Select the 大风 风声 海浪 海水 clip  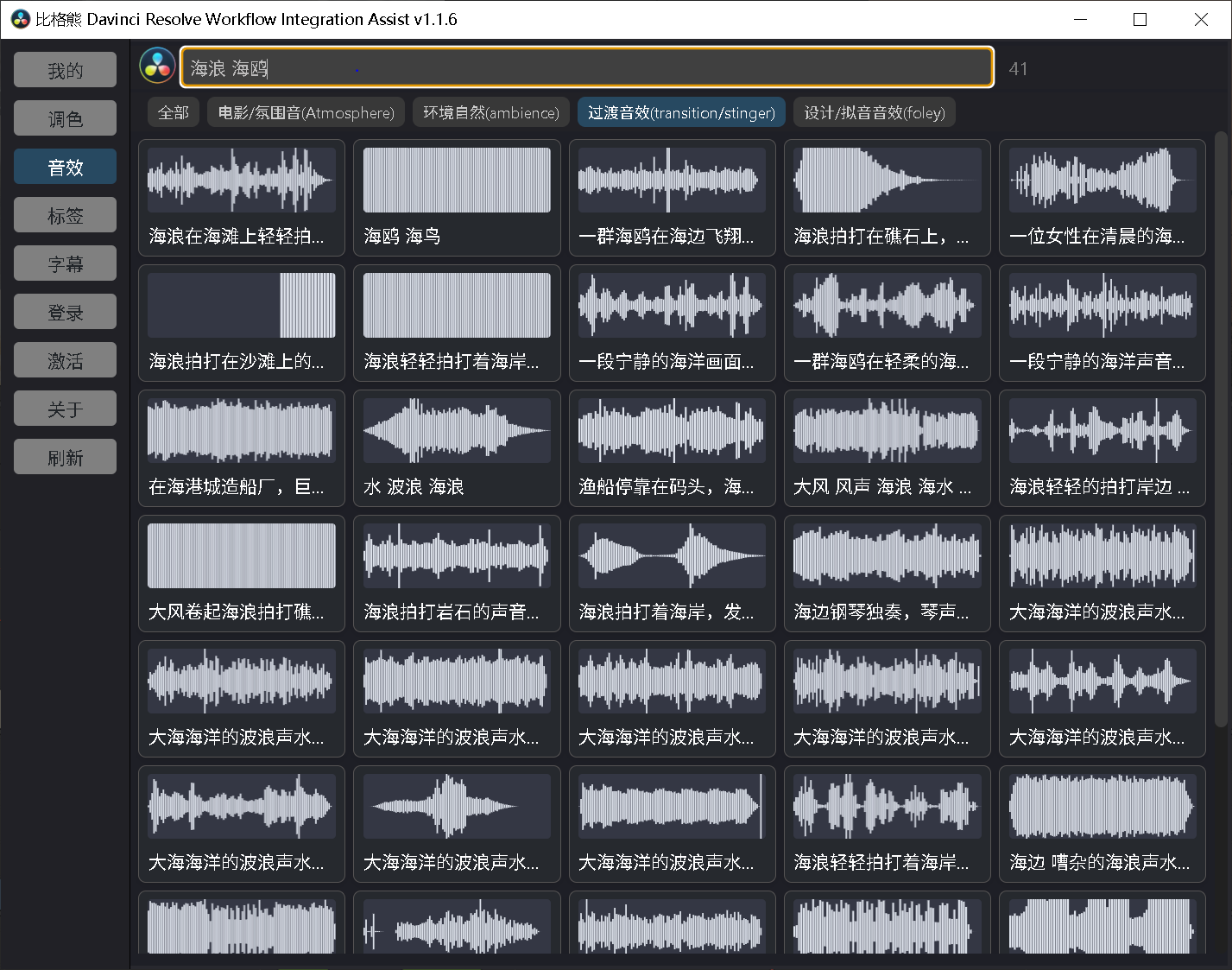pyautogui.click(x=887, y=431)
